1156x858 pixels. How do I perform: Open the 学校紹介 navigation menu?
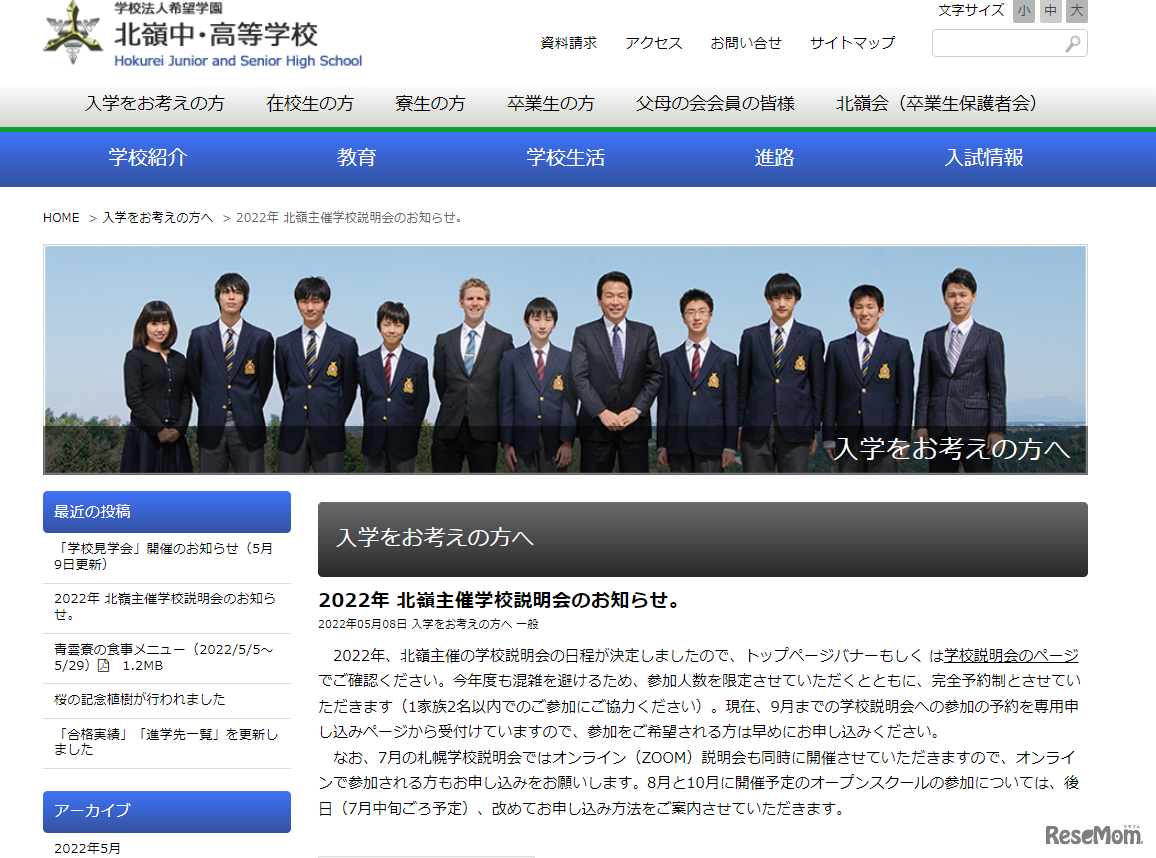coord(147,158)
